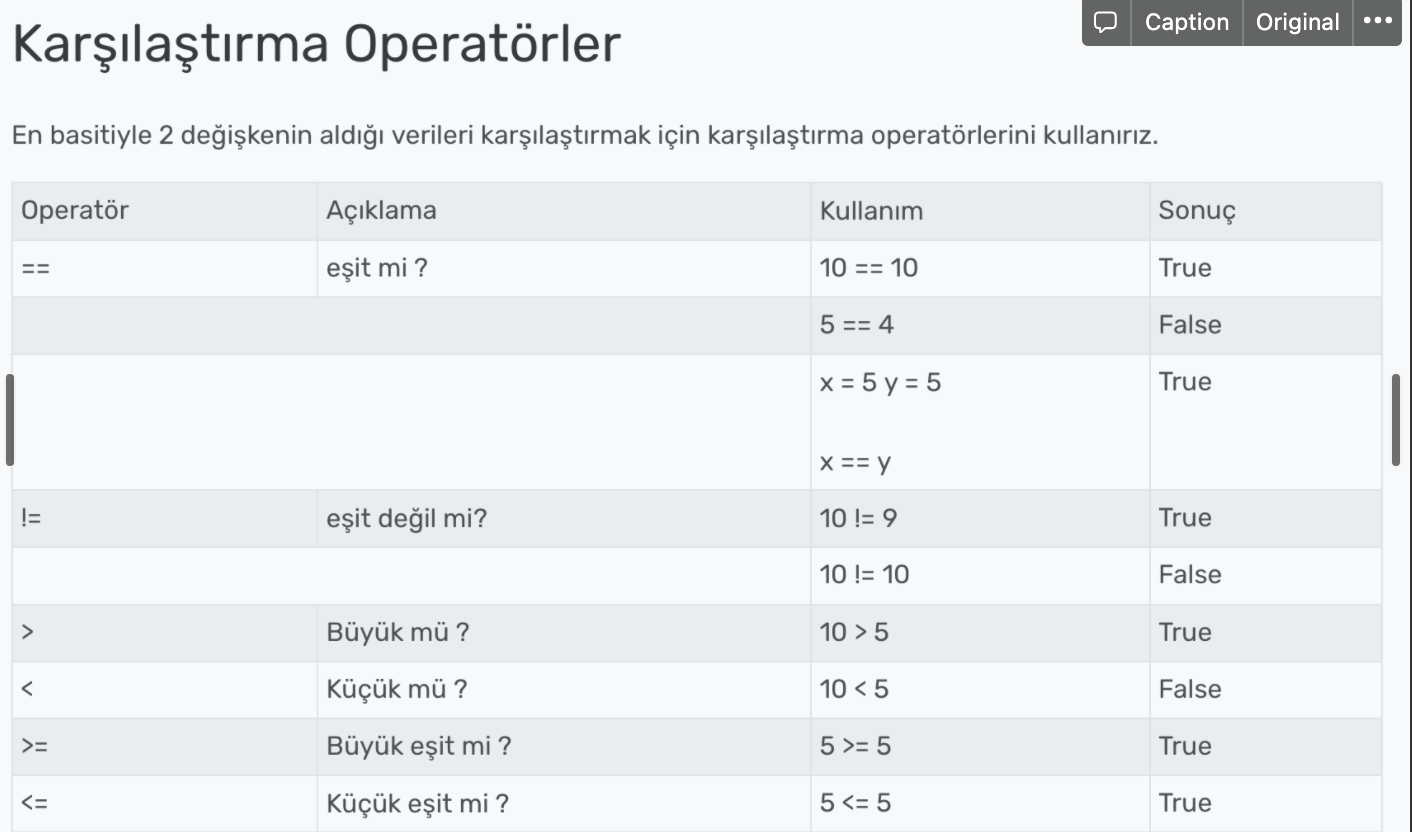Click the 'Küçük eşit mi ?' cell
The width and height of the screenshot is (1412, 832).
(x=564, y=804)
